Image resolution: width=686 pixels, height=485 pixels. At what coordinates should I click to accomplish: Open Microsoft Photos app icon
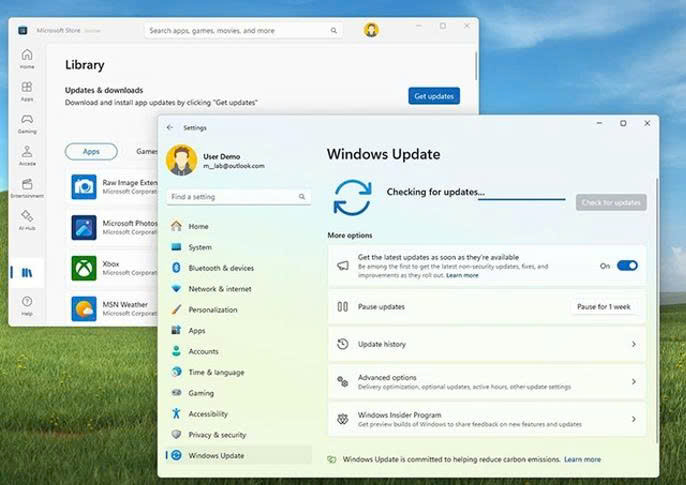click(x=84, y=227)
